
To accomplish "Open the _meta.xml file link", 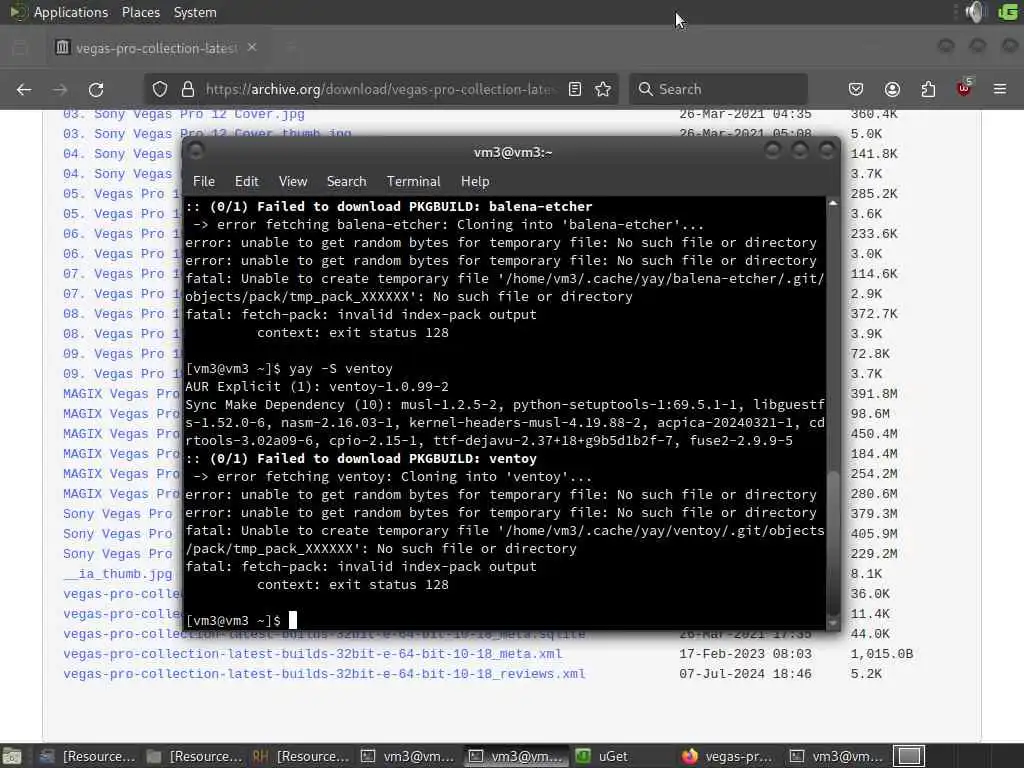I will 312,654.
